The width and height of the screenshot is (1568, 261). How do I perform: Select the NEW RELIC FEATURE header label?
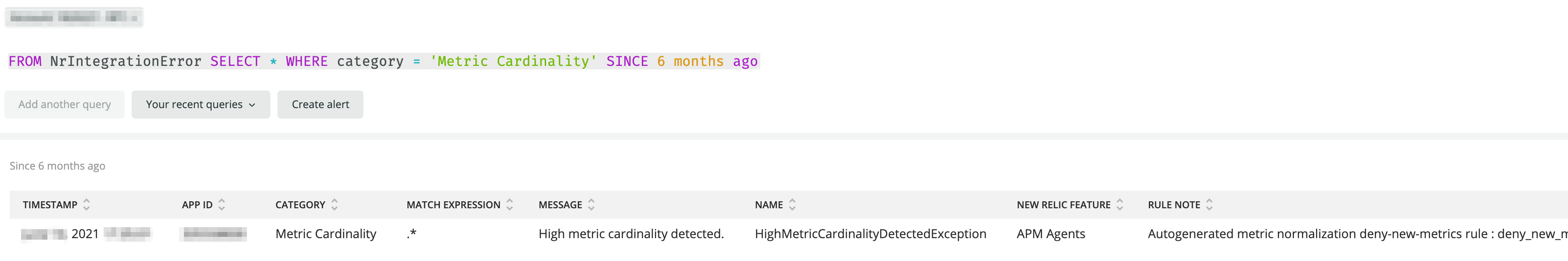(x=1063, y=205)
